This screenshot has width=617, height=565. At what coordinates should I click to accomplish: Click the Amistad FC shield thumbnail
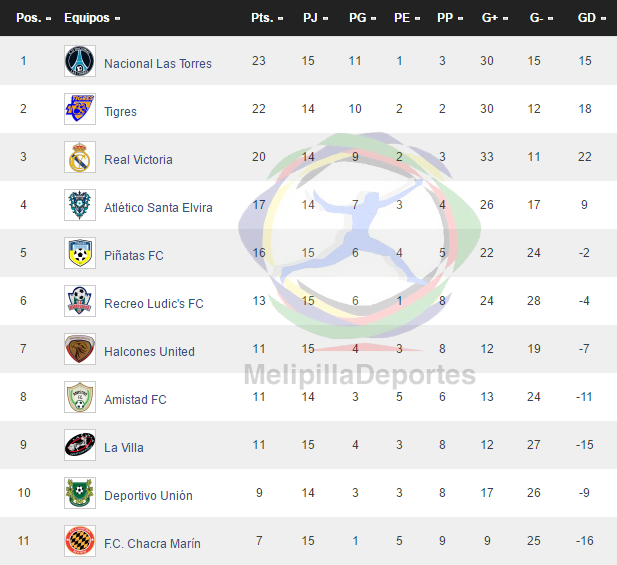[x=80, y=397]
